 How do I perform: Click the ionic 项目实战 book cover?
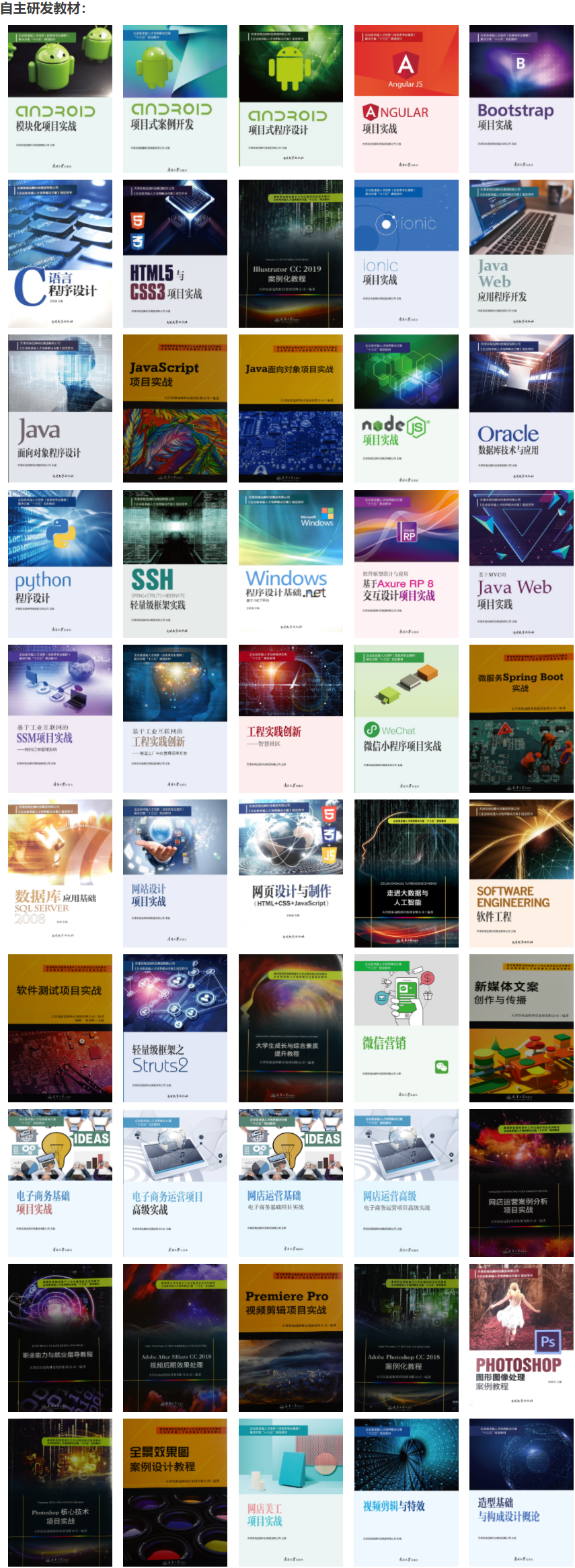(x=406, y=254)
